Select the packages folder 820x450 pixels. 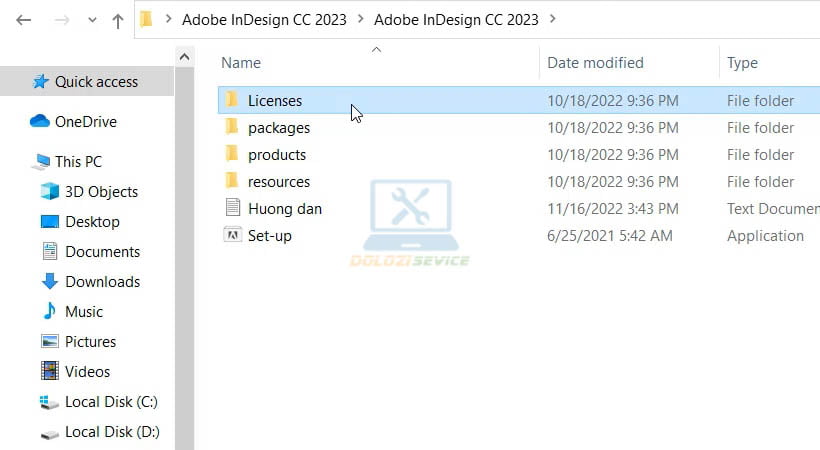tap(278, 128)
